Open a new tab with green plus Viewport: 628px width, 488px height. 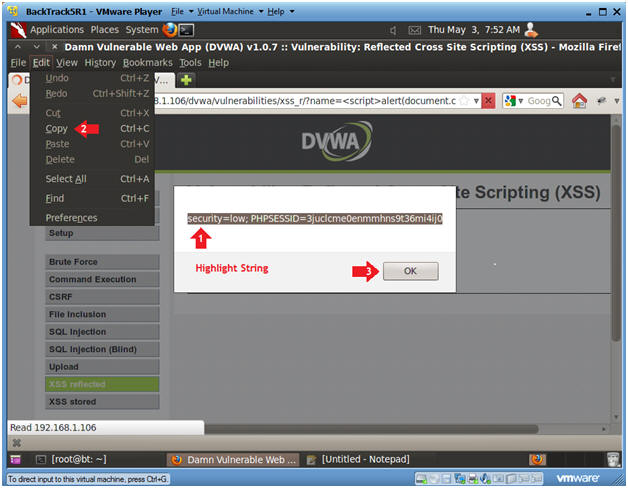coord(186,80)
